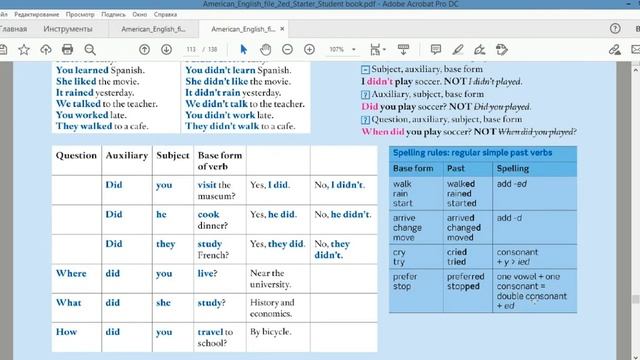Select the arrow selection tool
Image resolution: width=640 pixels, height=360 pixels.
click(x=244, y=50)
